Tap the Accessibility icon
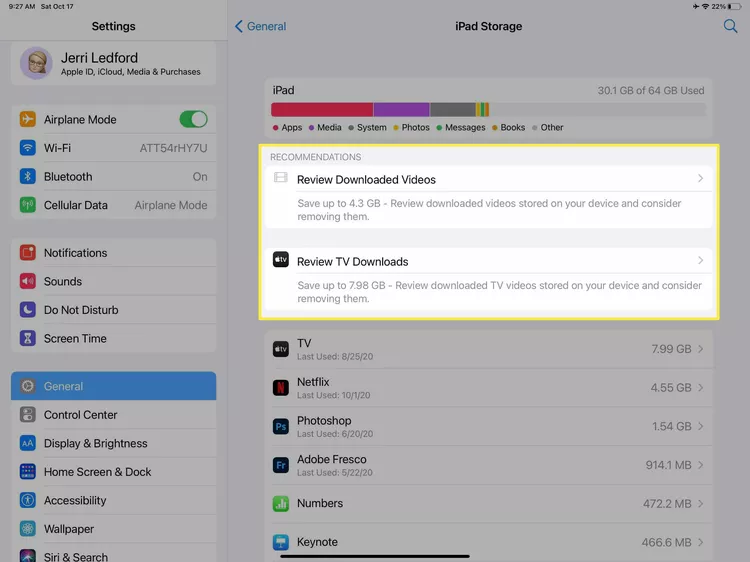Screen dimensions: 750x562 pos(28,500)
